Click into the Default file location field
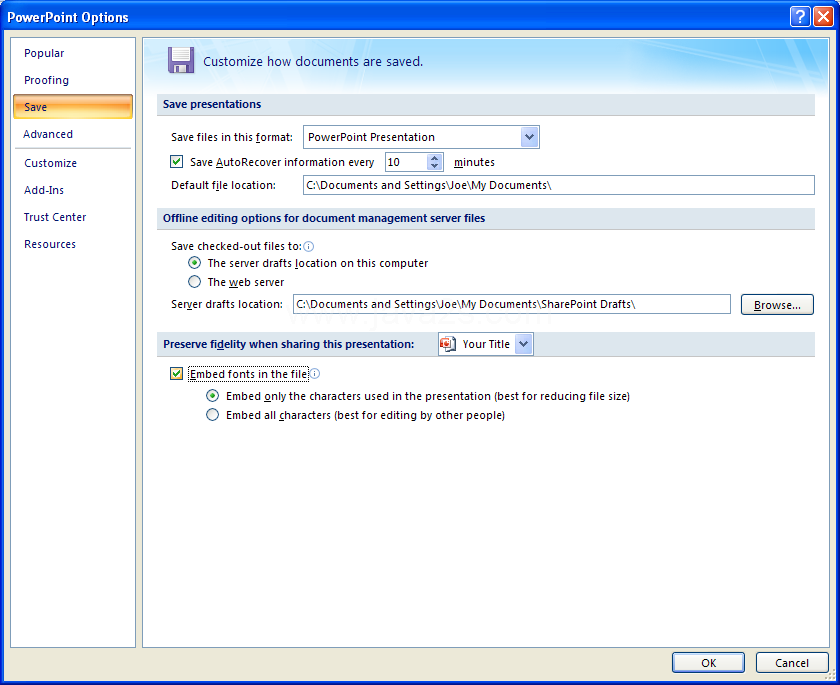This screenshot has width=840, height=685. tap(559, 185)
